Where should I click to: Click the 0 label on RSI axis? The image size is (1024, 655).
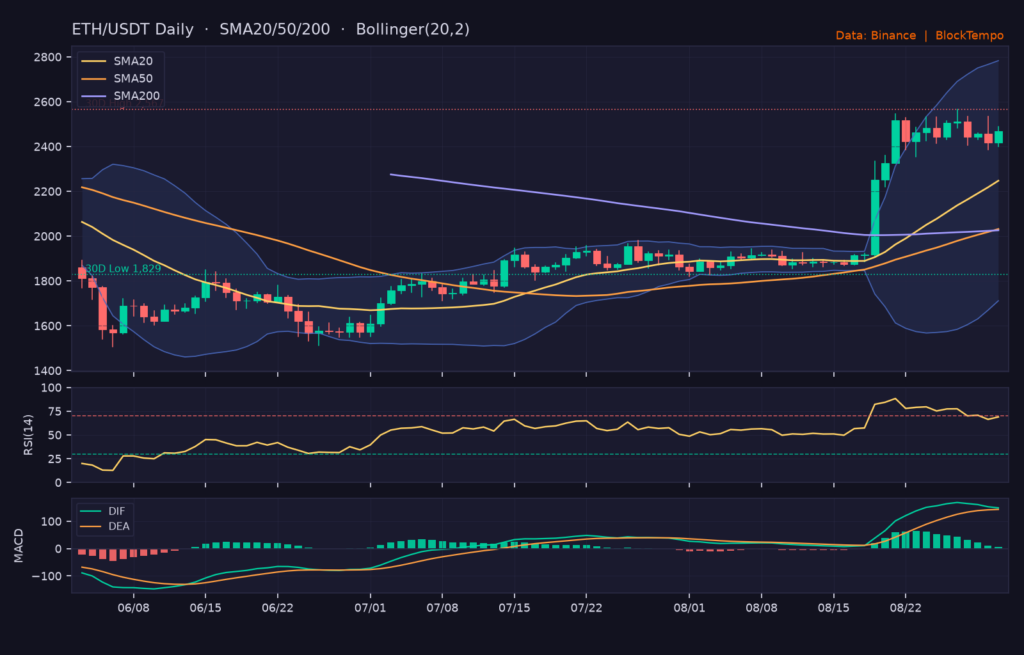click(x=59, y=483)
